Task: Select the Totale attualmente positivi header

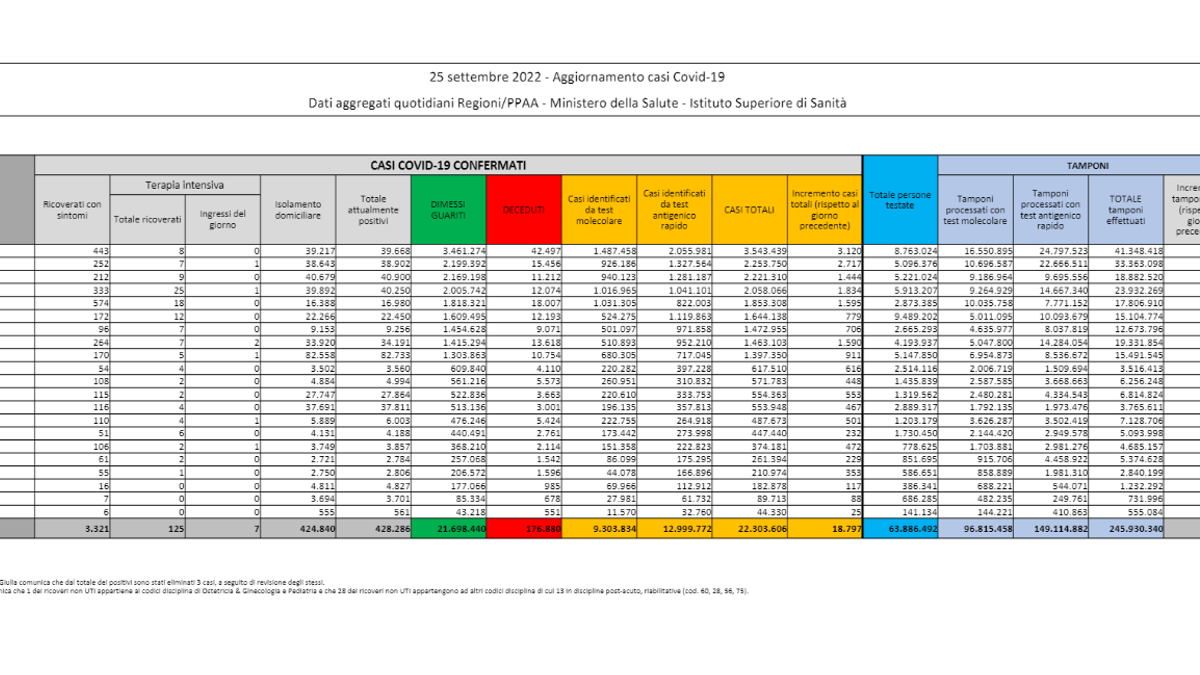Action: click(373, 209)
